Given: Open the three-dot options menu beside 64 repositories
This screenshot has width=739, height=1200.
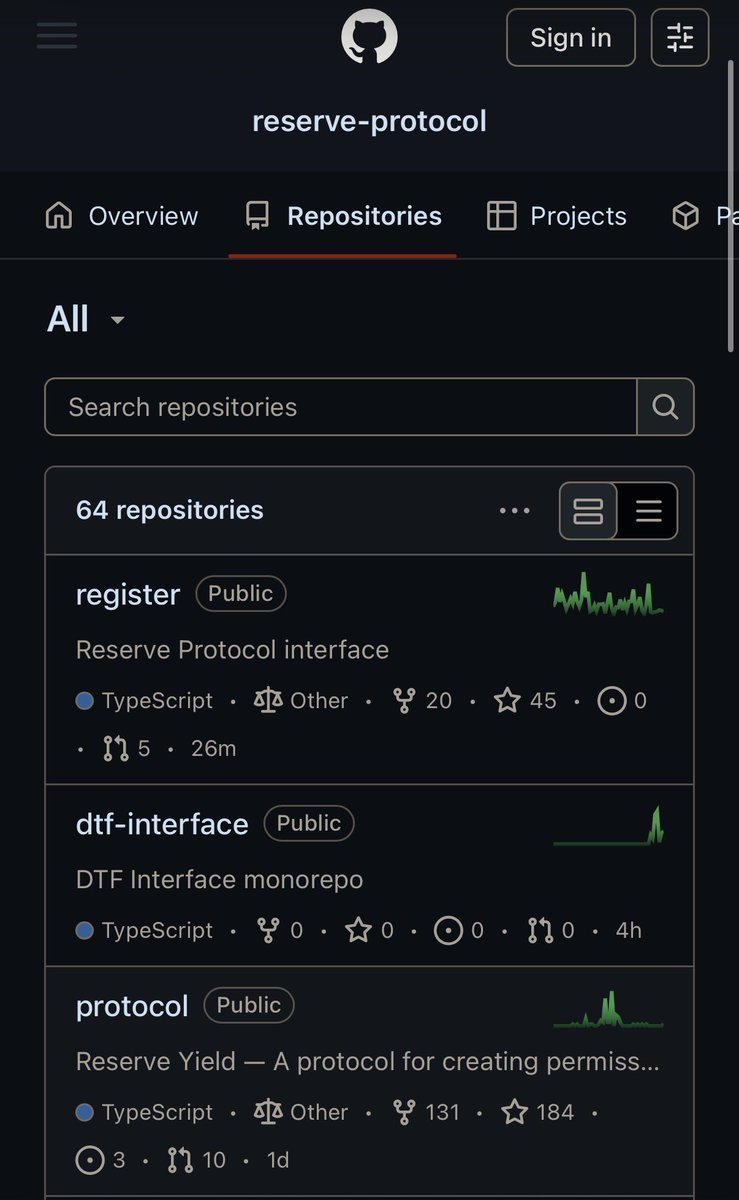Looking at the screenshot, I should [514, 510].
